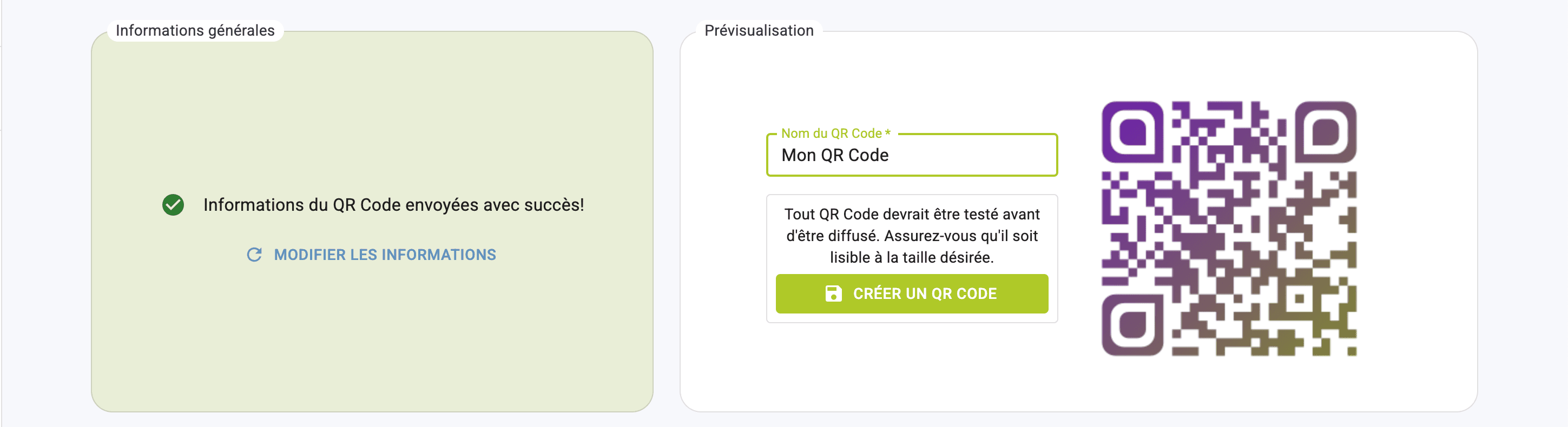Click the "envoyées avec succès" confirmation message

click(393, 205)
